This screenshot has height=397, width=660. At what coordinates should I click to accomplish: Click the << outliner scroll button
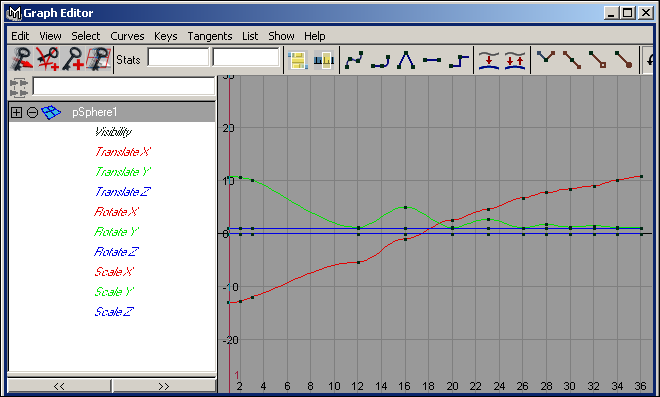tap(59, 386)
